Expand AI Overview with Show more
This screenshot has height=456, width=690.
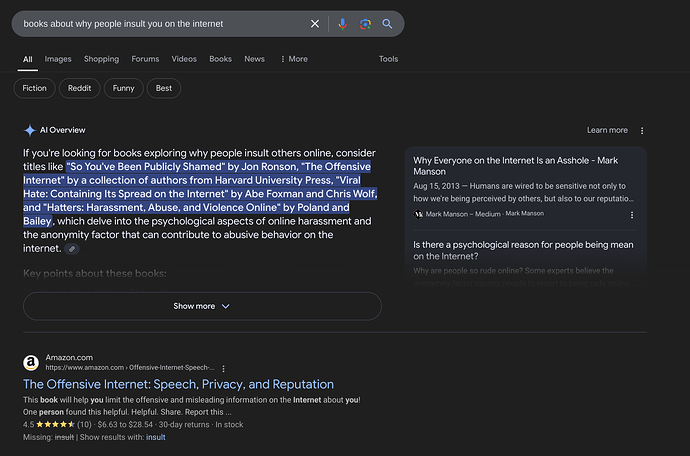(202, 306)
